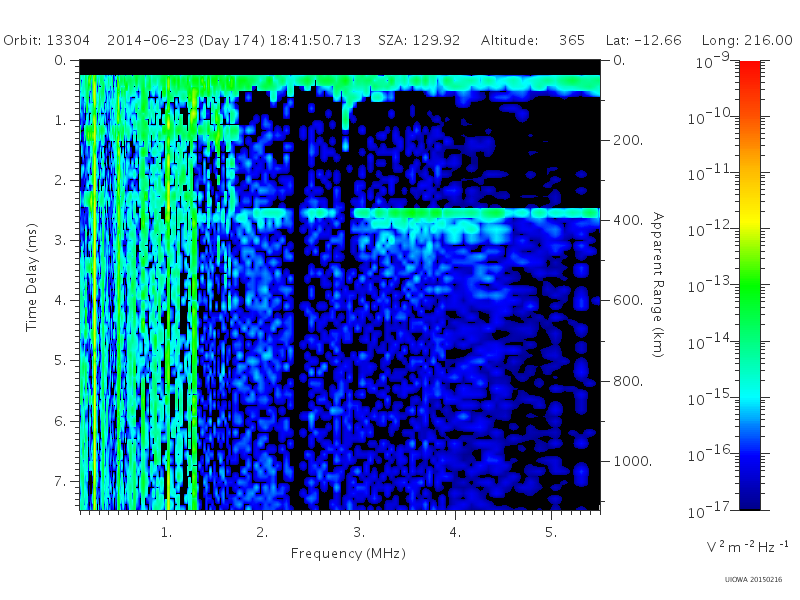Click the V² m⁻² Hz⁻¹ units label
This screenshot has height=600, width=800.
coord(748,547)
